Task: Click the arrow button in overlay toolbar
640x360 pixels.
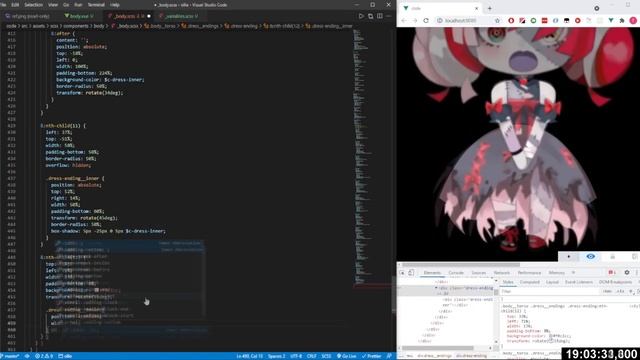Action: click(569, 256)
